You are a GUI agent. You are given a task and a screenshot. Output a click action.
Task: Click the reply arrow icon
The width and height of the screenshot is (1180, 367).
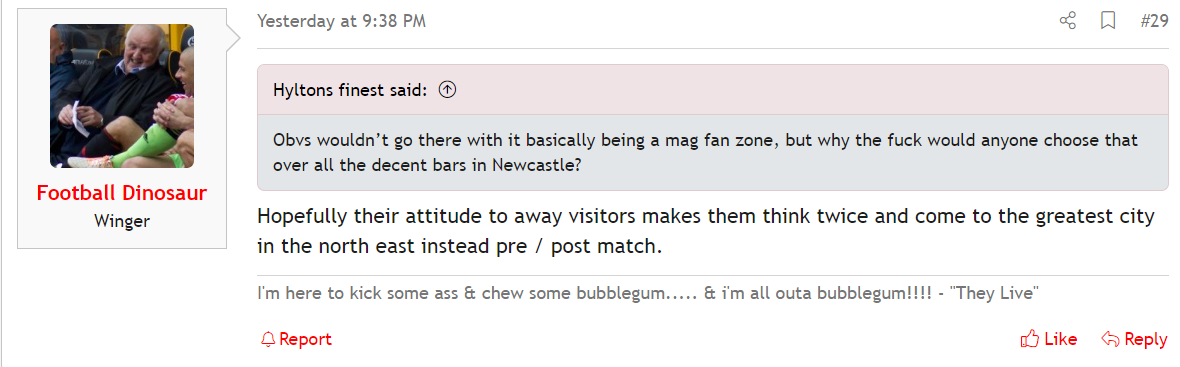[x=1110, y=339]
